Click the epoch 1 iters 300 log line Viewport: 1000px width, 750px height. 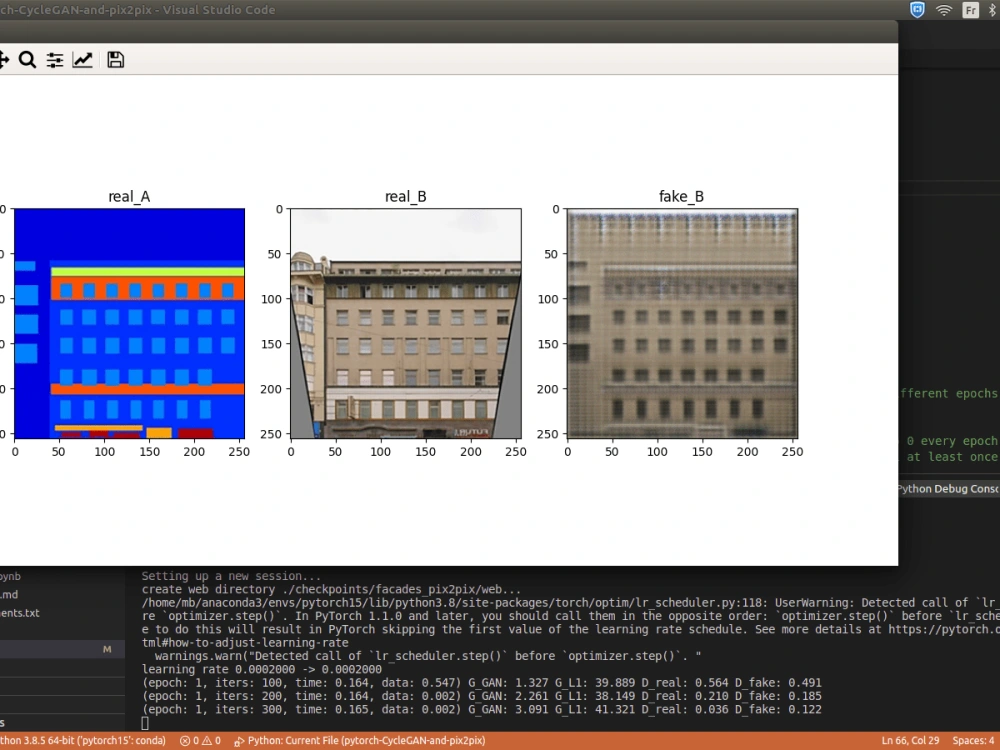[x=482, y=710]
